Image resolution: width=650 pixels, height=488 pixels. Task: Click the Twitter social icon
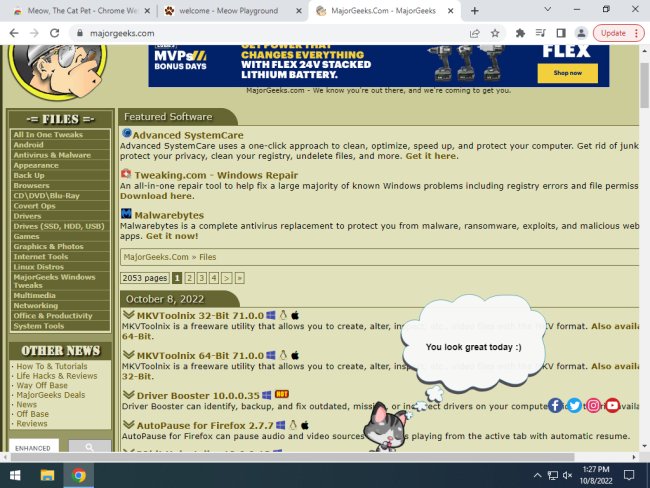point(574,405)
